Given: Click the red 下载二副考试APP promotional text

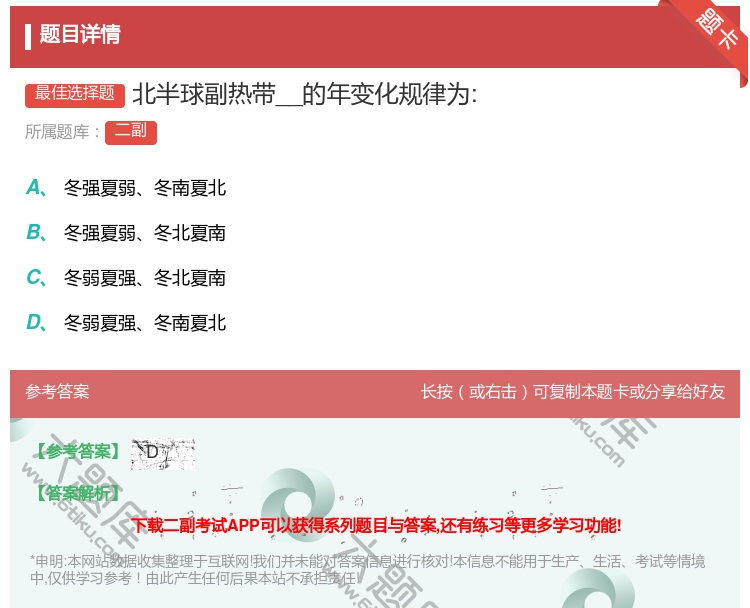Looking at the screenshot, I should click(x=376, y=525).
